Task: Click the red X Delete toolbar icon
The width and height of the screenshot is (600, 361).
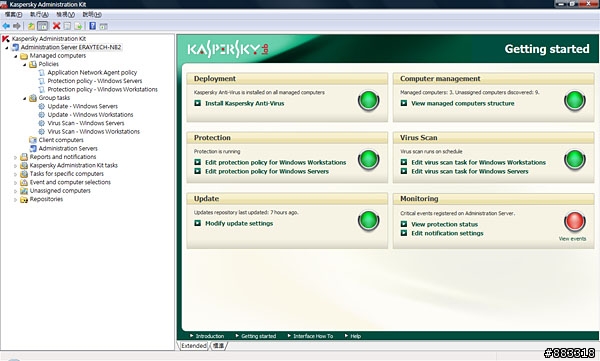Action: click(56, 26)
